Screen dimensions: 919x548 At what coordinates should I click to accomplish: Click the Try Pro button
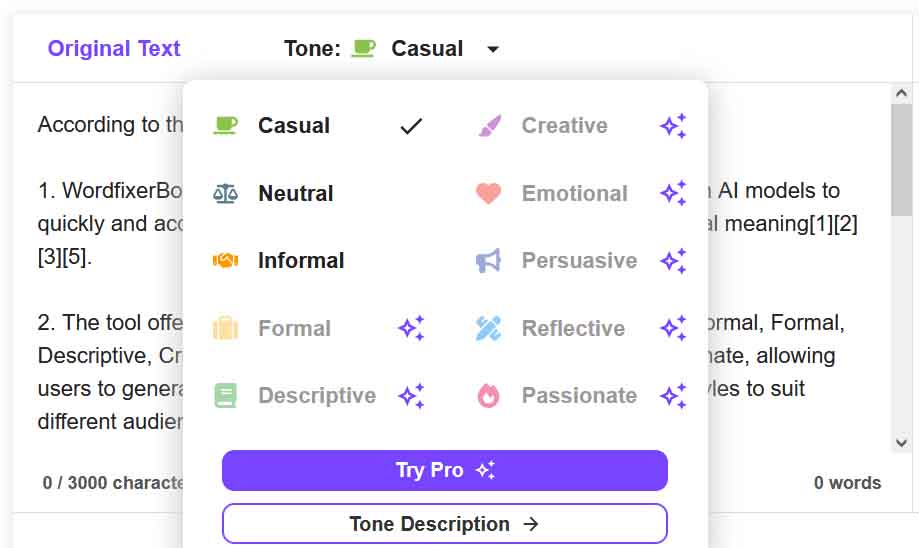tap(445, 471)
